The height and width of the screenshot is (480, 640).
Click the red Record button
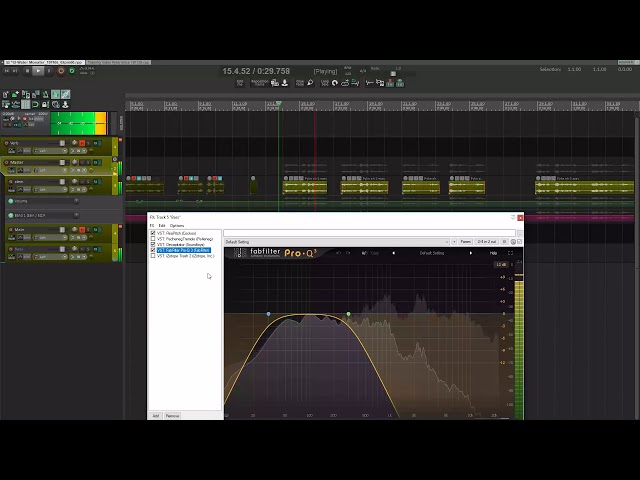coord(61,71)
